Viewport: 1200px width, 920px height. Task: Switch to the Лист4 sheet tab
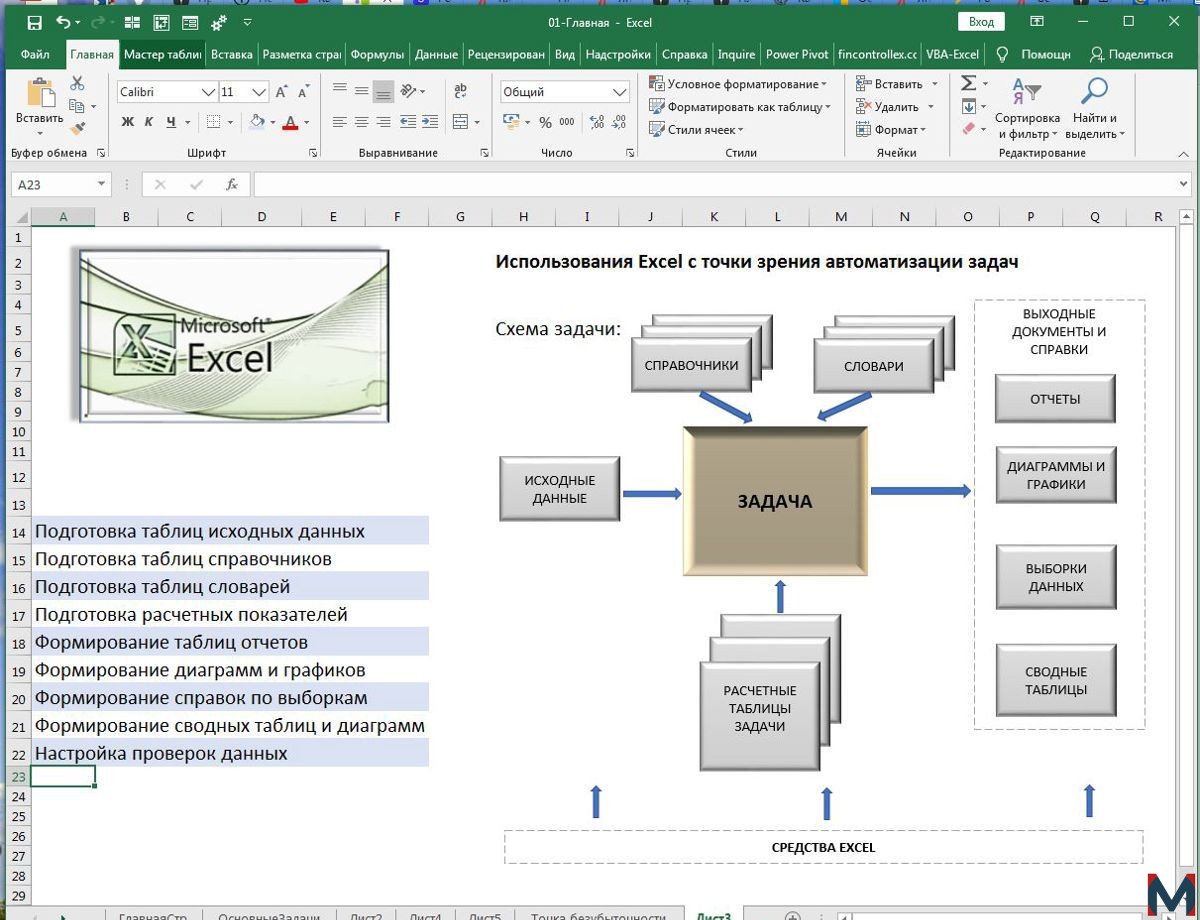pyautogui.click(x=426, y=916)
